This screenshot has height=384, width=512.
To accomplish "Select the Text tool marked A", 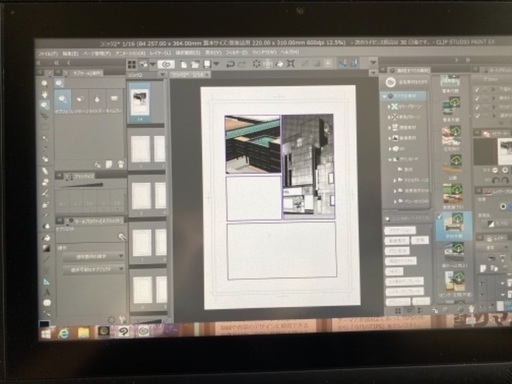I will (x=47, y=292).
